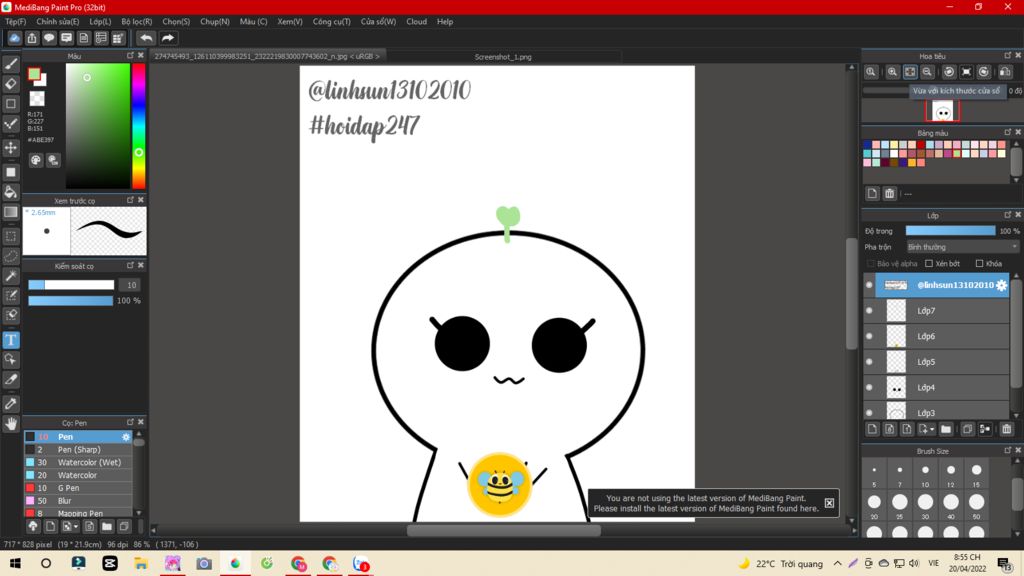Dismiss the MediaBang update notification
Screen dimensions: 1024x576
[x=829, y=503]
